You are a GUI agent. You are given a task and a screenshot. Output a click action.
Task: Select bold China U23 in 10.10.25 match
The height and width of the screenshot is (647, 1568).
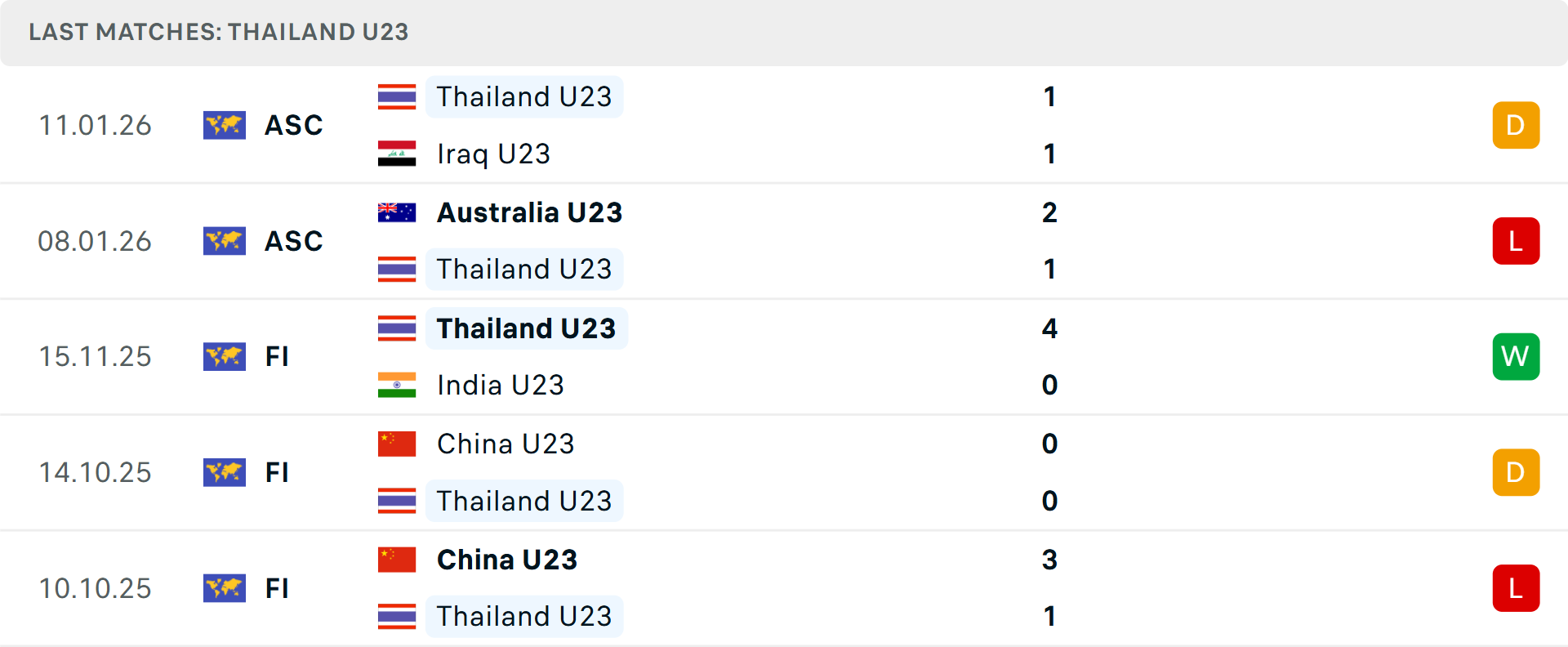[x=506, y=560]
